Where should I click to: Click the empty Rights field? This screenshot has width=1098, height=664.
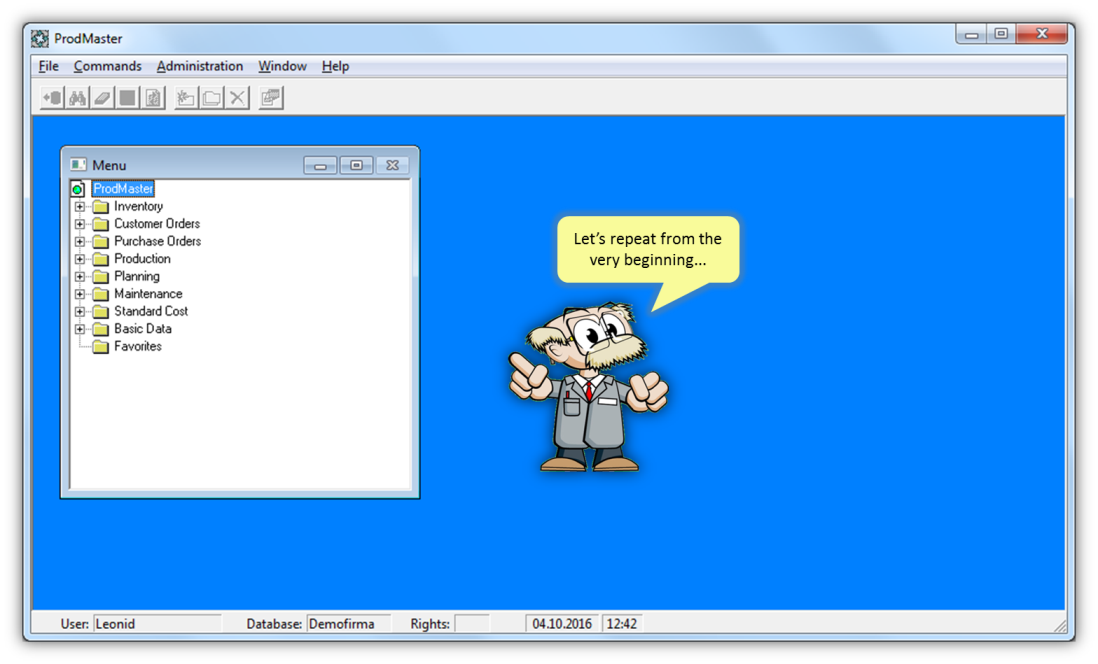point(471,624)
